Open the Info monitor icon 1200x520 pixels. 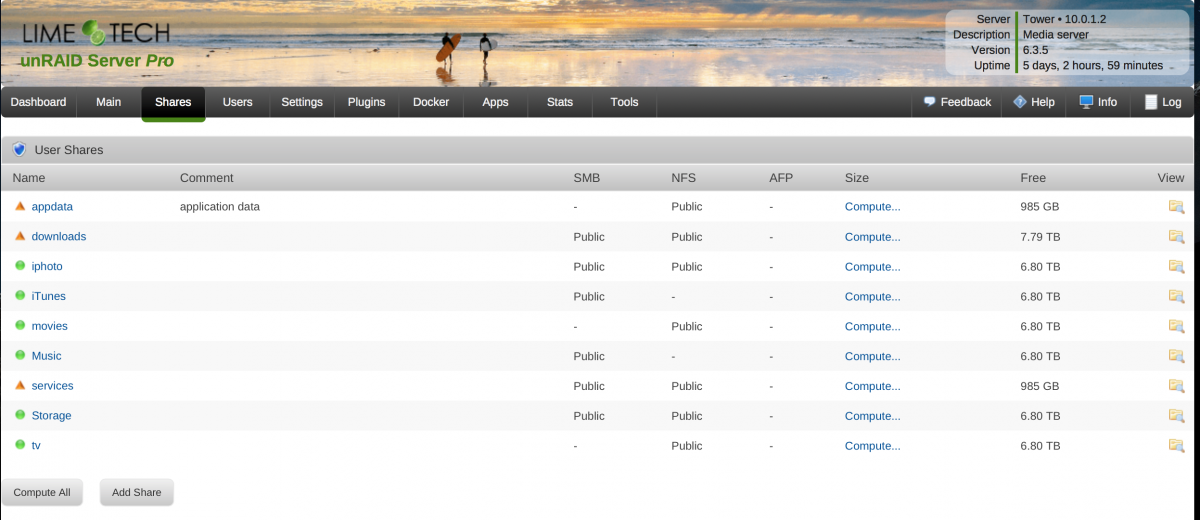coord(1087,102)
